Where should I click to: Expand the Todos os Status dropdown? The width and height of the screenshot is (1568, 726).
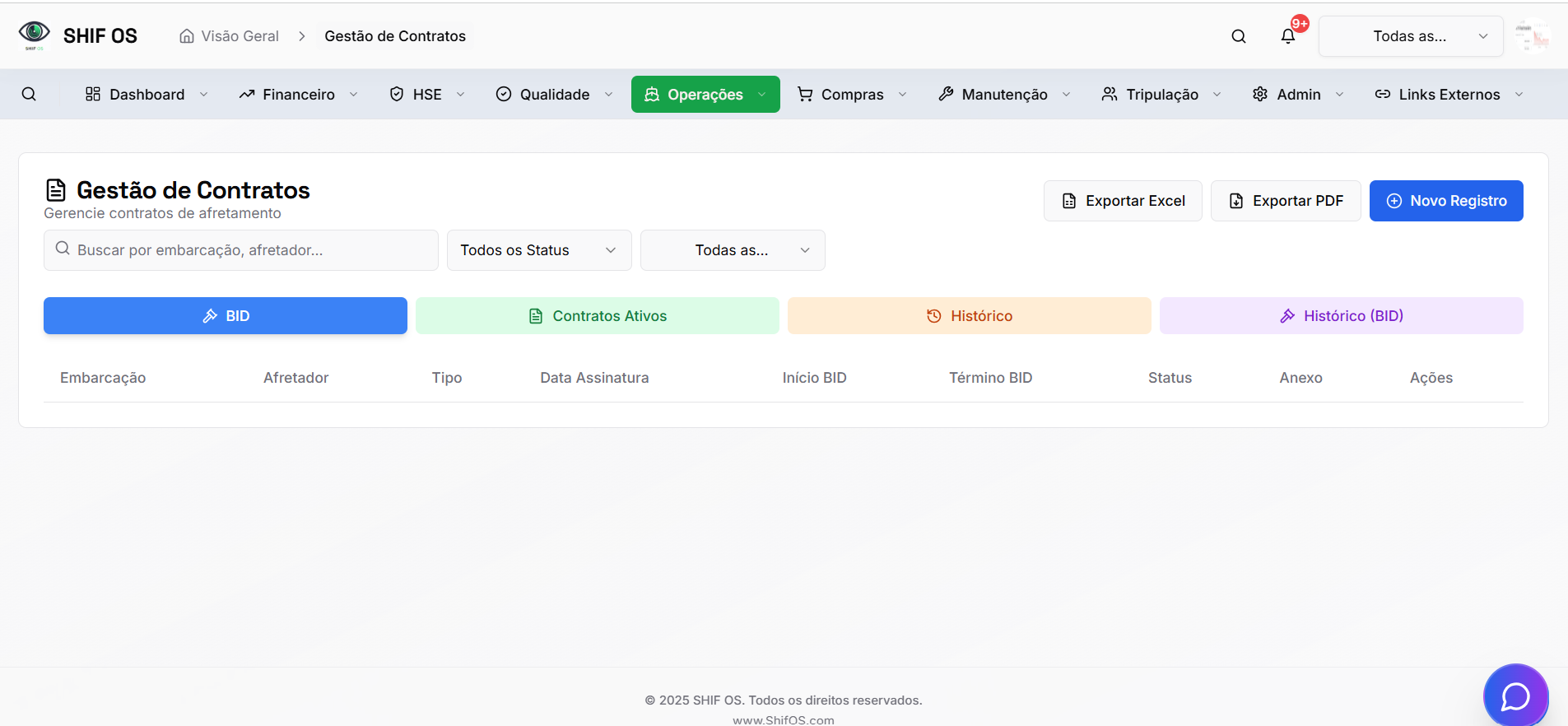(x=538, y=250)
